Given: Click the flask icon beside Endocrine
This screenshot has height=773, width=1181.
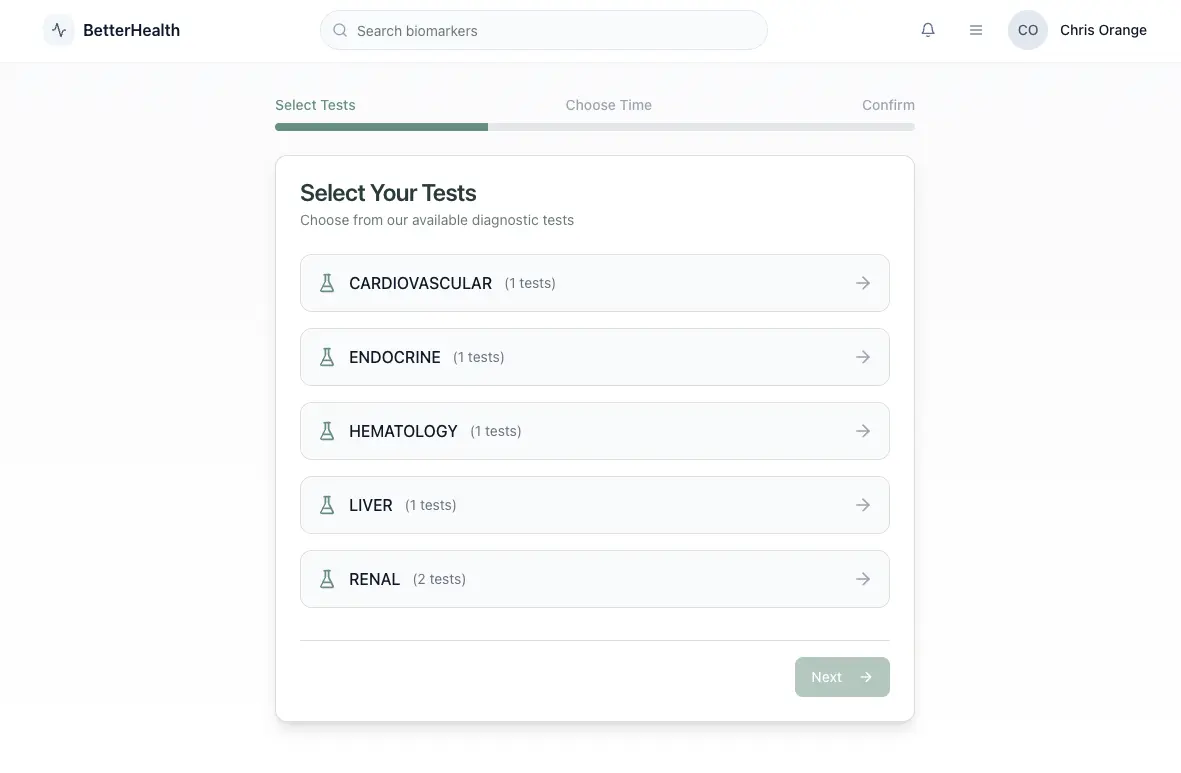Looking at the screenshot, I should 327,357.
